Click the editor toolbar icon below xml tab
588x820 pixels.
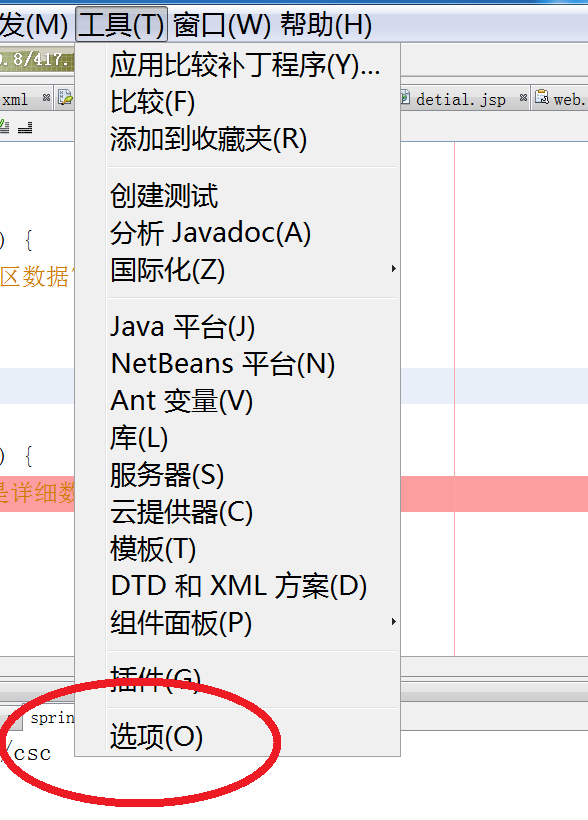pyautogui.click(x=25, y=127)
